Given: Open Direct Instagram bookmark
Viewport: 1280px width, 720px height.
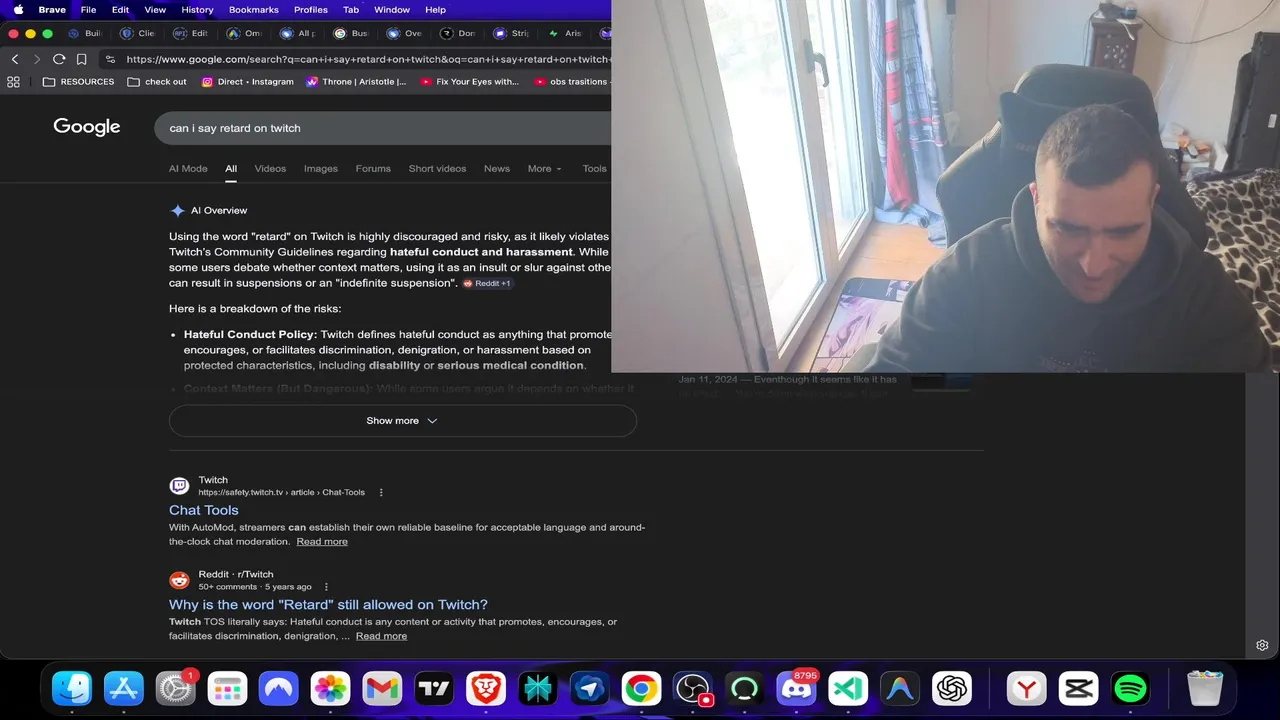Looking at the screenshot, I should 248,82.
